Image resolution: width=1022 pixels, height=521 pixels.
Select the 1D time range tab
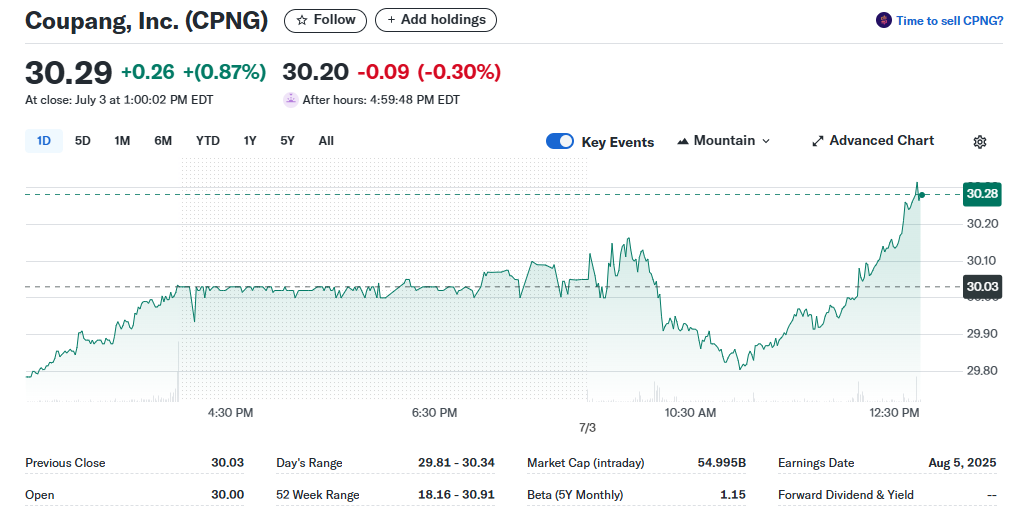44,141
